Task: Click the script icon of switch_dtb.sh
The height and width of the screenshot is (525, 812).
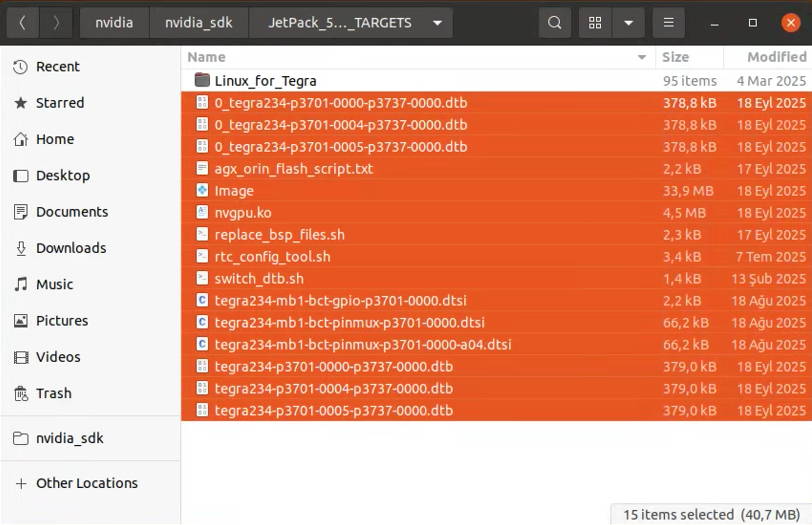Action: coord(202,278)
